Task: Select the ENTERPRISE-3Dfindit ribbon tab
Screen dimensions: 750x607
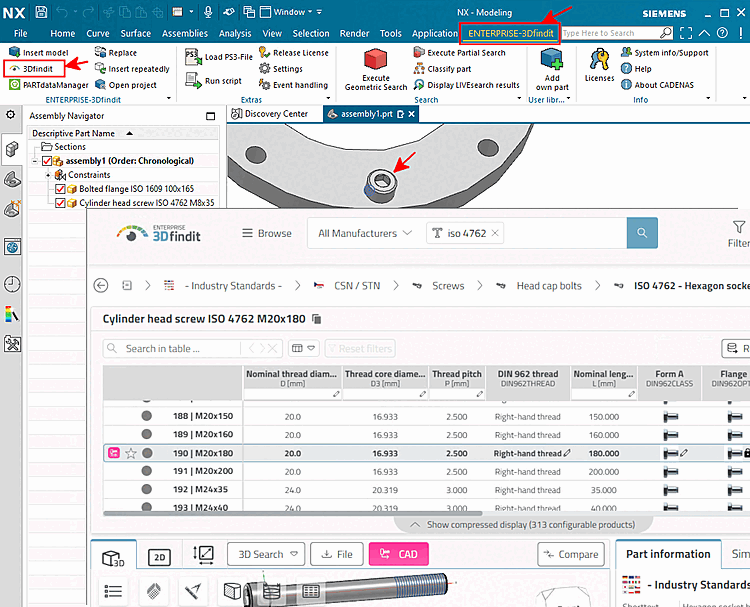Action: (x=510, y=33)
